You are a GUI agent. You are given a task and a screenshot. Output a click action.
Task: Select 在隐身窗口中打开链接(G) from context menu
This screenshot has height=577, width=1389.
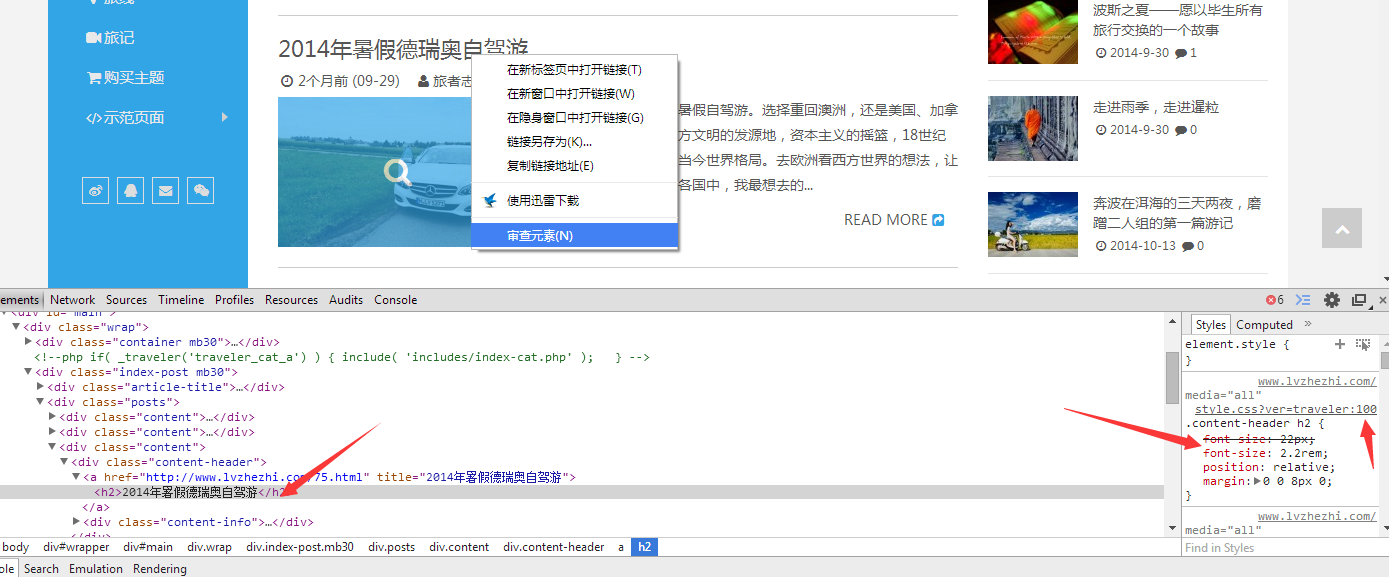click(x=574, y=118)
